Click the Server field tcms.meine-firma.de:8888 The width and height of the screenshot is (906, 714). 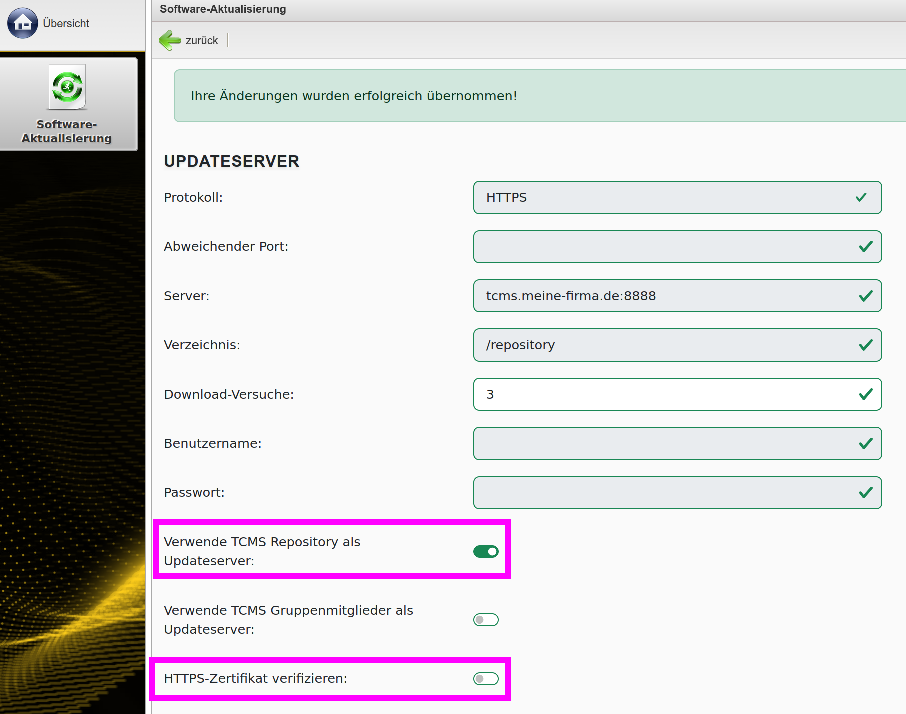[677, 296]
